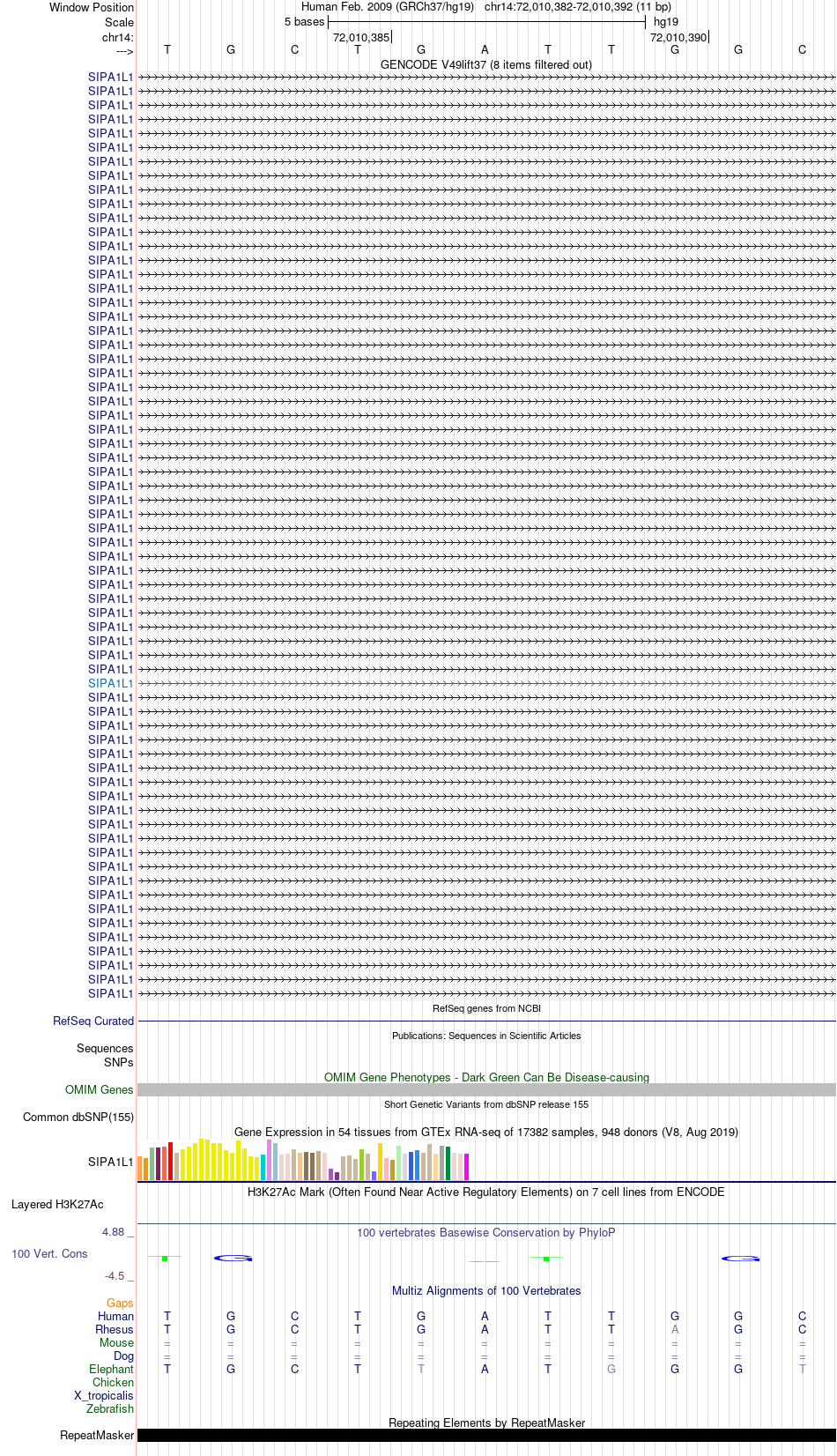Click the SNPs track label
837x1456 pixels.
pyautogui.click(x=119, y=1062)
